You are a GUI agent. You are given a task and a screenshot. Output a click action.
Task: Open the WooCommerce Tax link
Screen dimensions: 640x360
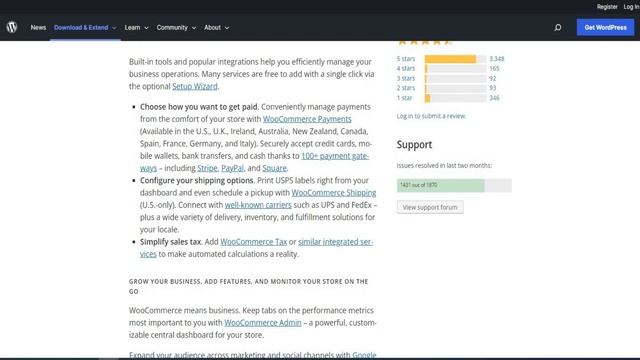(253, 241)
